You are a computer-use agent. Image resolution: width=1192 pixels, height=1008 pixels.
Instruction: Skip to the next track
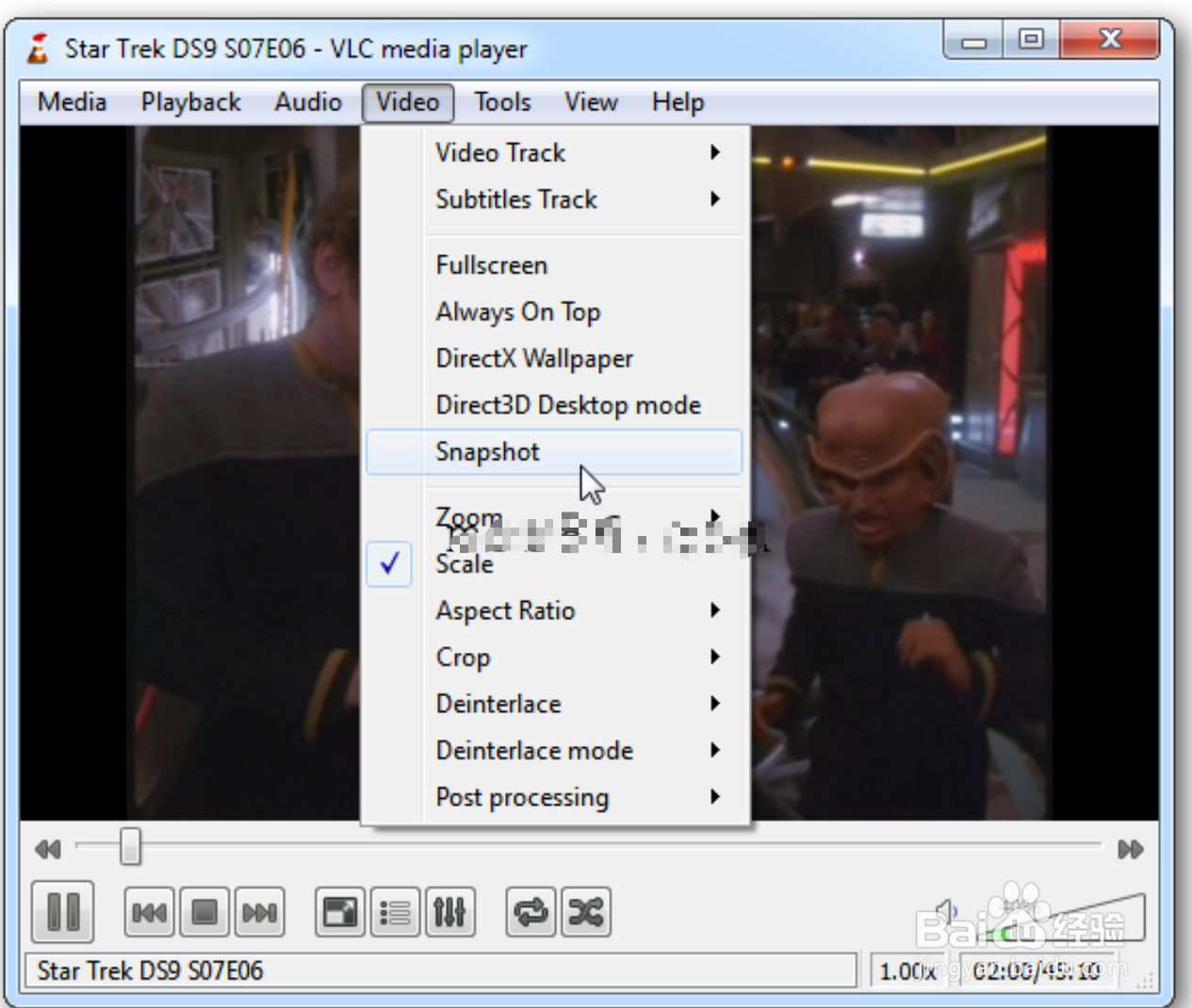click(x=259, y=912)
